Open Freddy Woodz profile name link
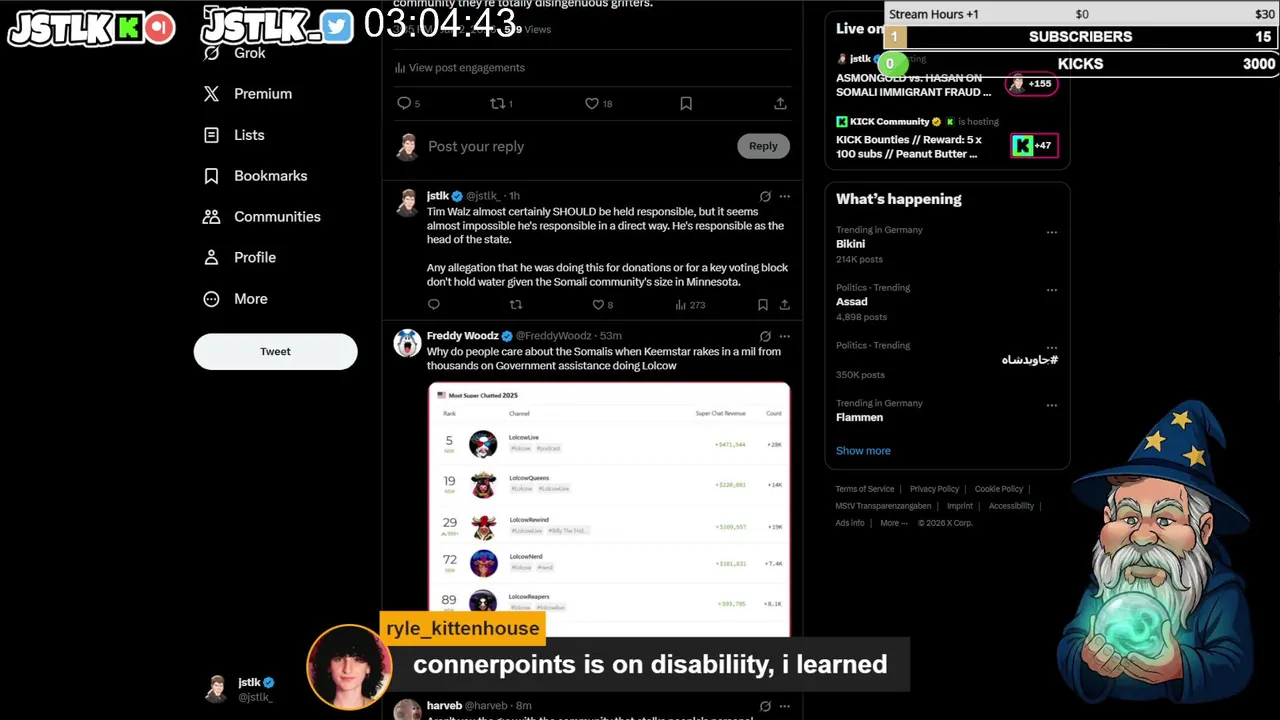 [462, 336]
